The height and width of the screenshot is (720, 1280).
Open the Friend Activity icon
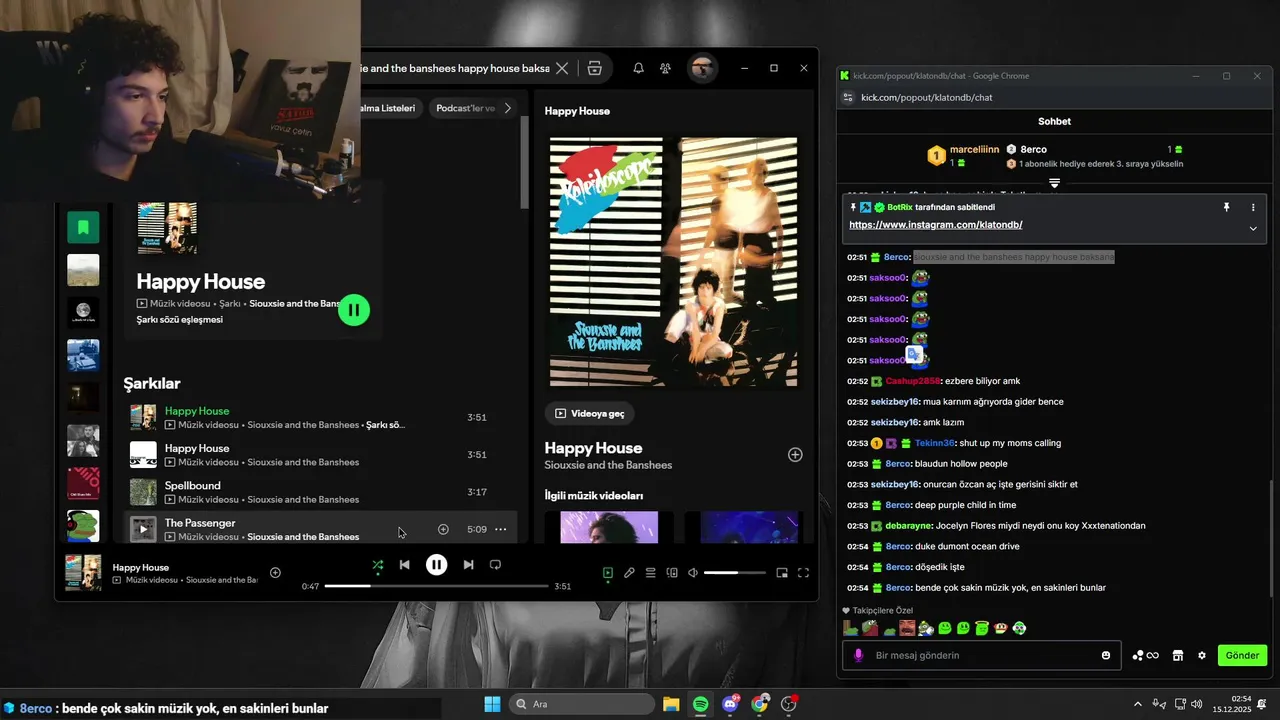point(665,68)
